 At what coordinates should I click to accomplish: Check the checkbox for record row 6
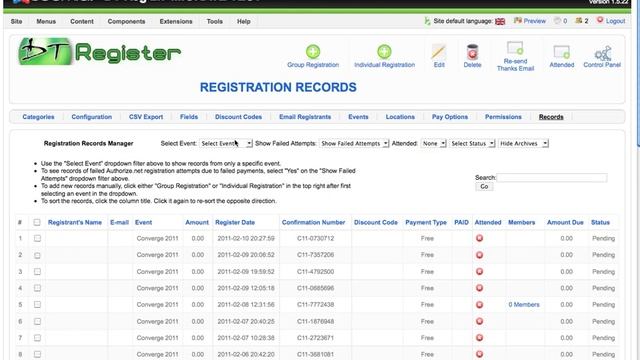click(x=37, y=321)
